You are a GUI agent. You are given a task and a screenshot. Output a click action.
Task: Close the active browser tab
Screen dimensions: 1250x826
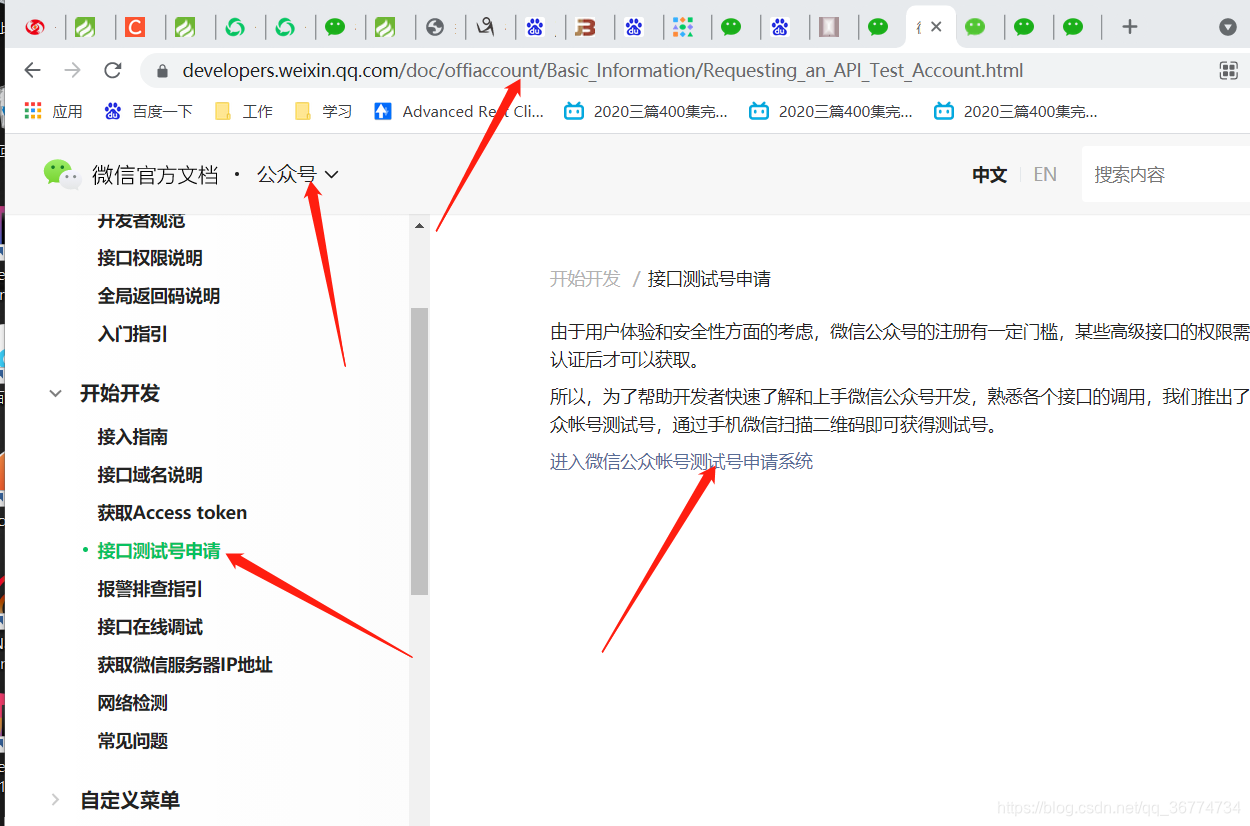click(936, 27)
